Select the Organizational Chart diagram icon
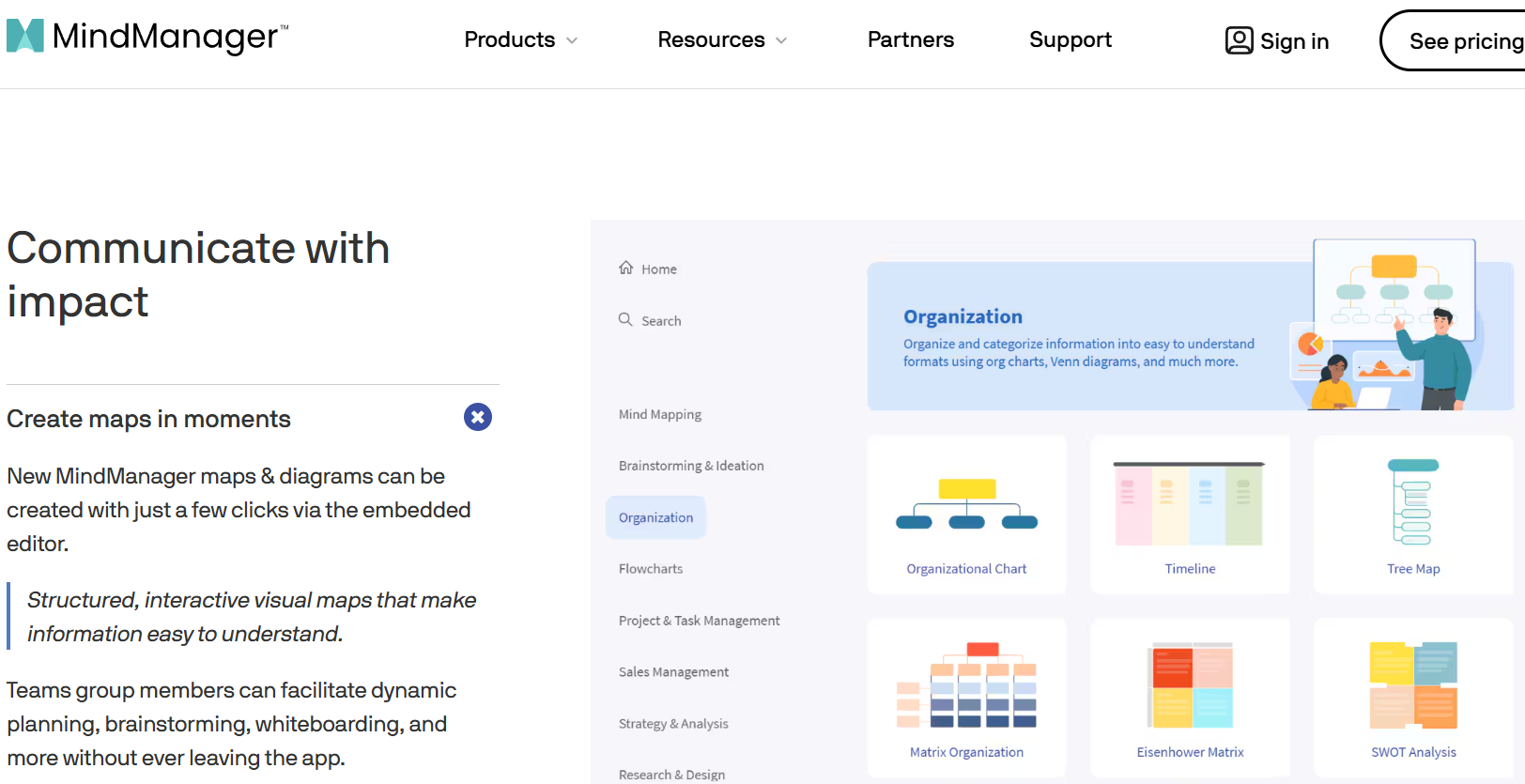Viewport: 1525px width, 784px height. coord(967,504)
